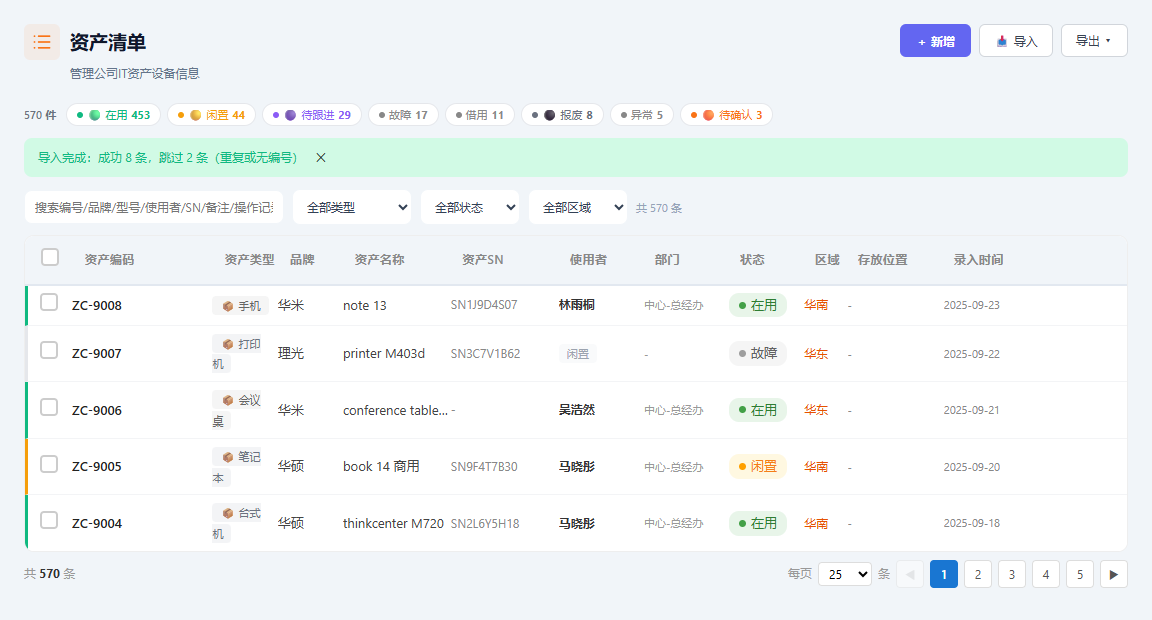Image resolution: width=1152 pixels, height=620 pixels.
Task: Click the 录入时间 column header
Action: pos(979,259)
